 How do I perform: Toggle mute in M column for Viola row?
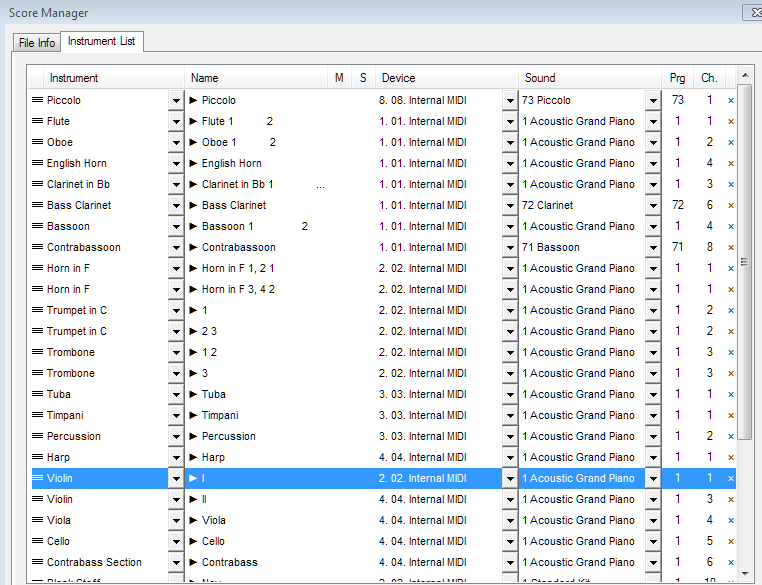tap(339, 520)
